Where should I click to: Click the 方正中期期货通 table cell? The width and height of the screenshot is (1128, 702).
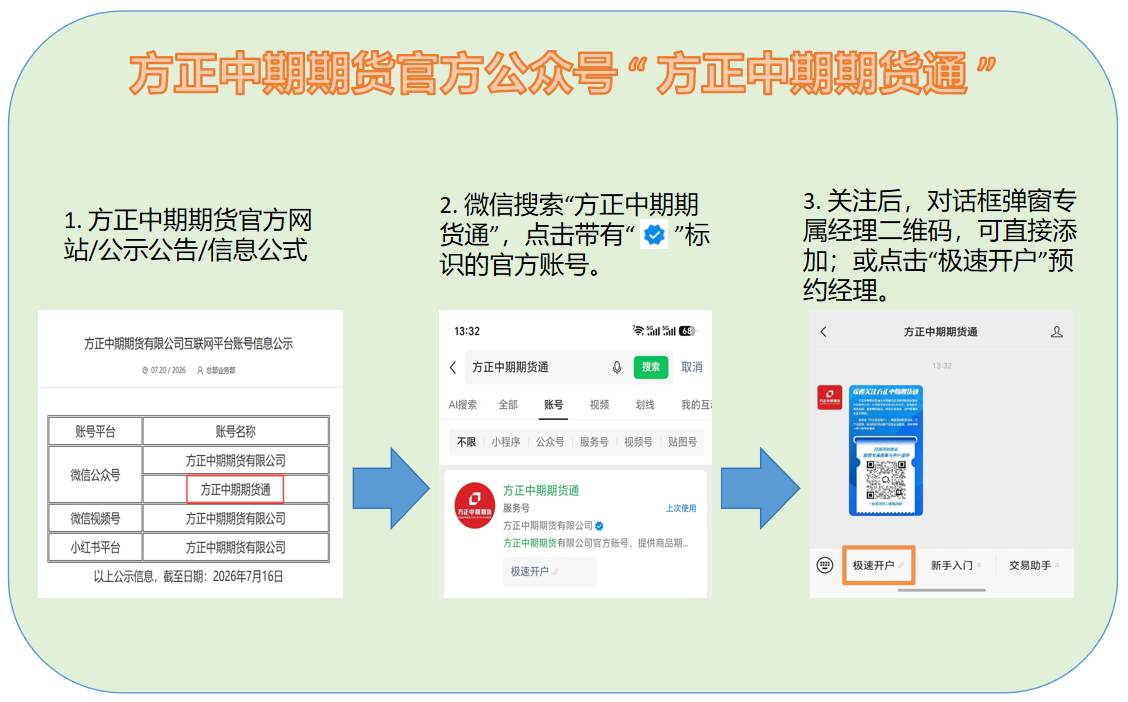point(235,490)
